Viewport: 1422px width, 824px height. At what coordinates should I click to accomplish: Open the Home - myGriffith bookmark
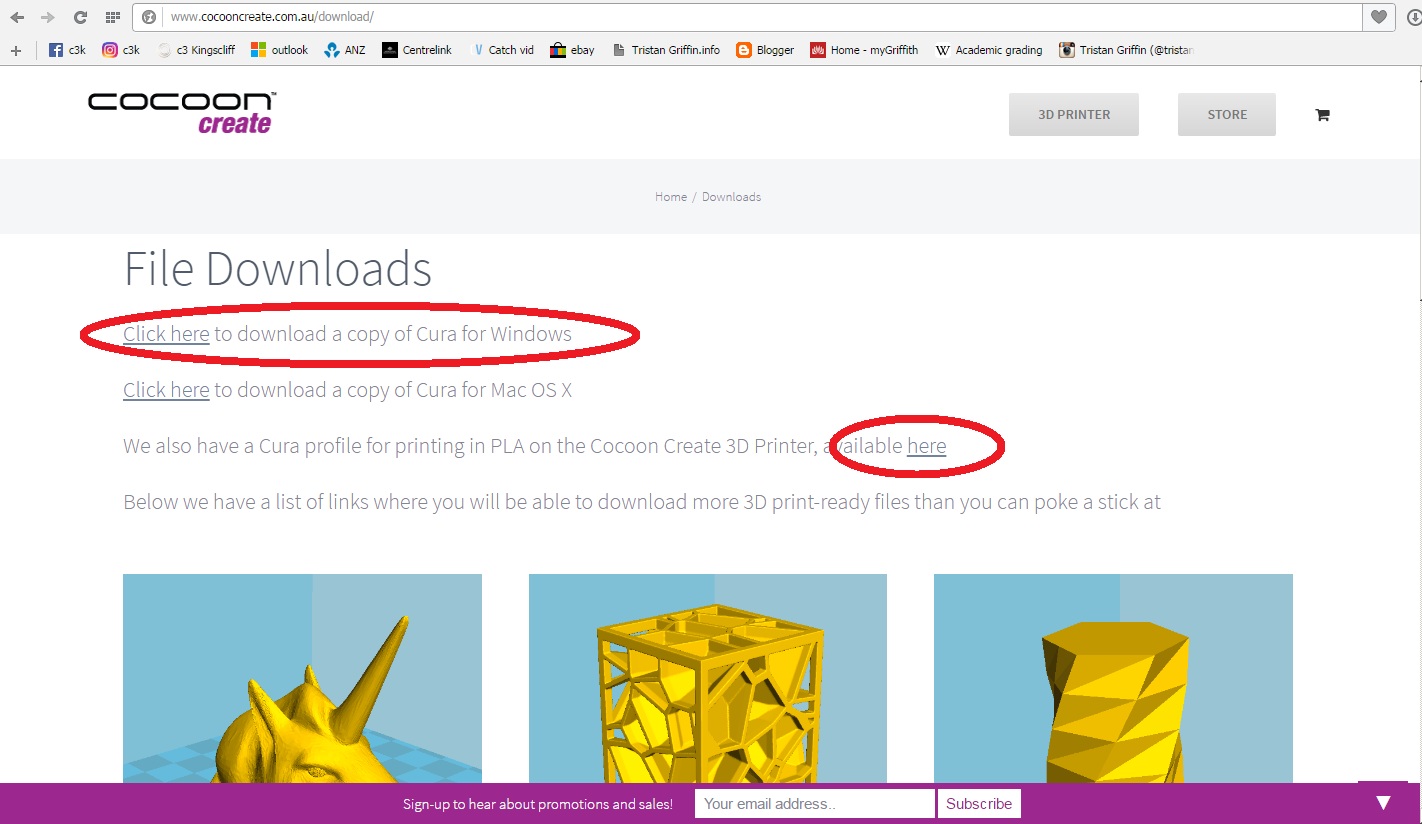coord(864,50)
